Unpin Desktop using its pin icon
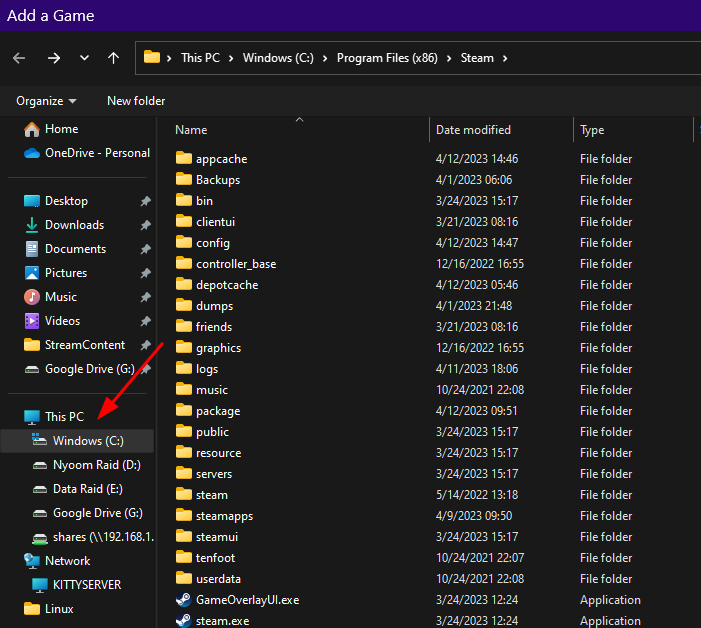The width and height of the screenshot is (701, 628). pos(145,201)
